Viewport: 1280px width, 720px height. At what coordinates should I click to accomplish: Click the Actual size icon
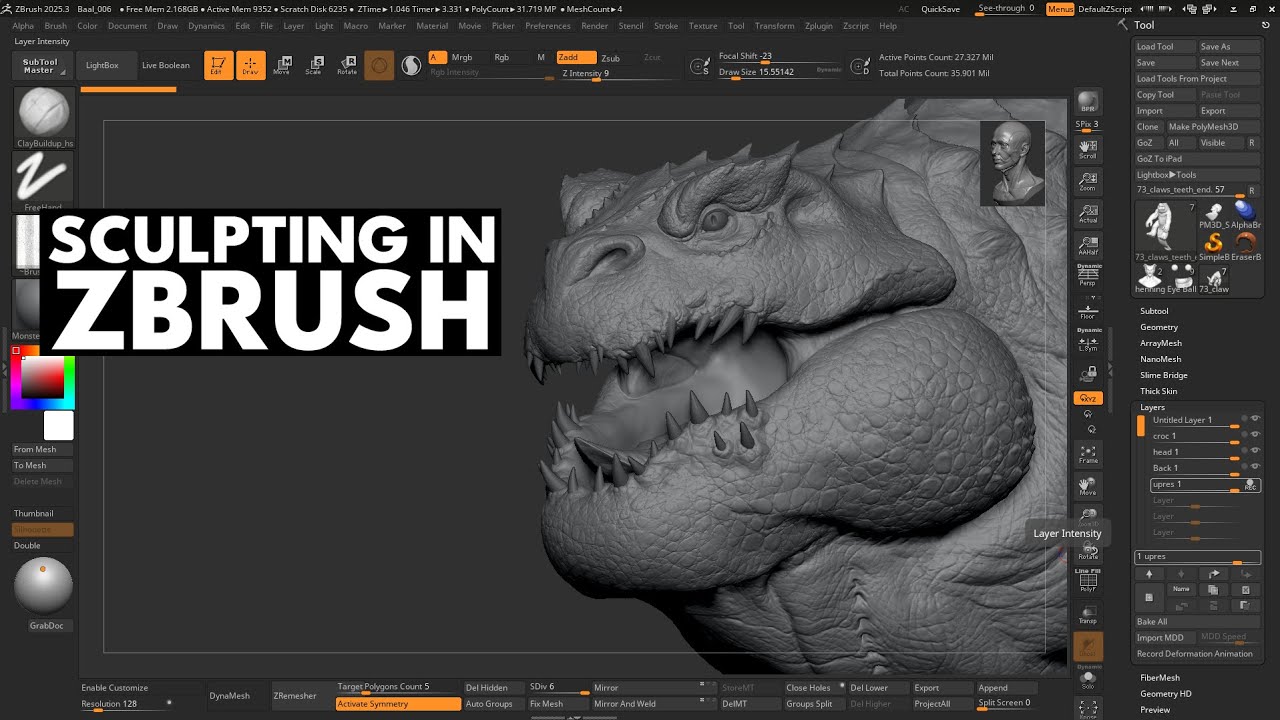[1087, 213]
